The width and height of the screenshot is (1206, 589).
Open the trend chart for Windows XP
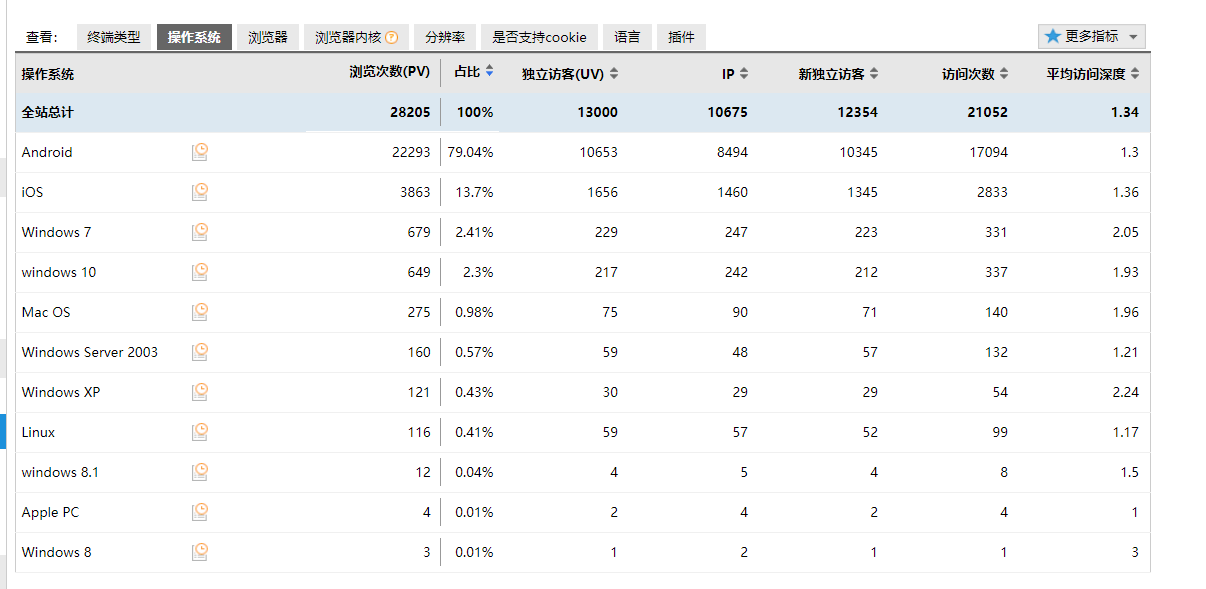click(x=199, y=392)
